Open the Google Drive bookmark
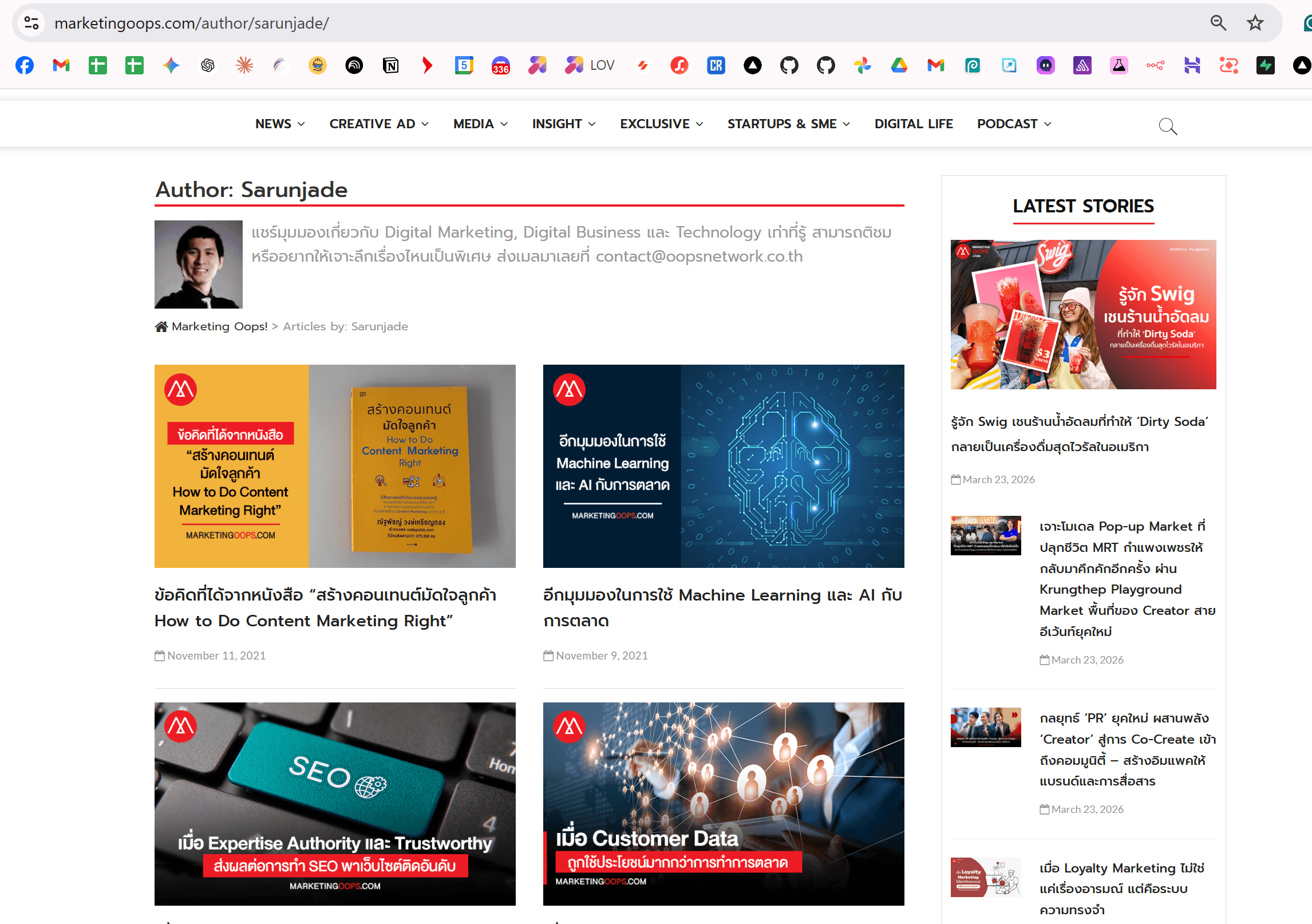 pyautogui.click(x=899, y=65)
